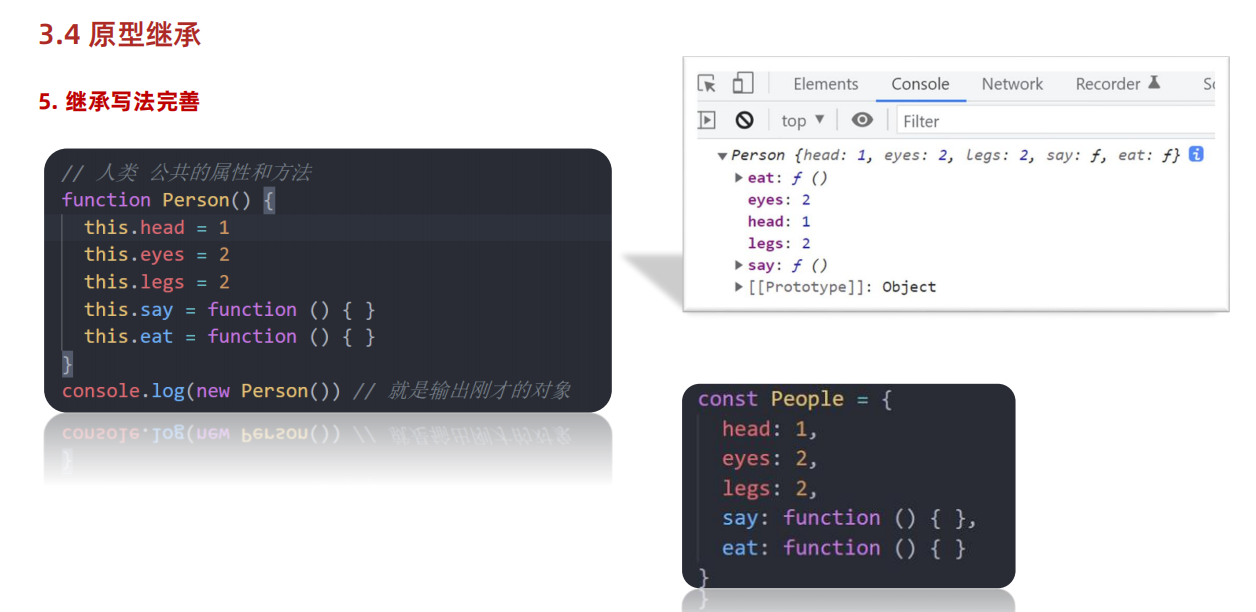Click the blue info icon after Person
This screenshot has width=1256, height=612.
[1196, 155]
